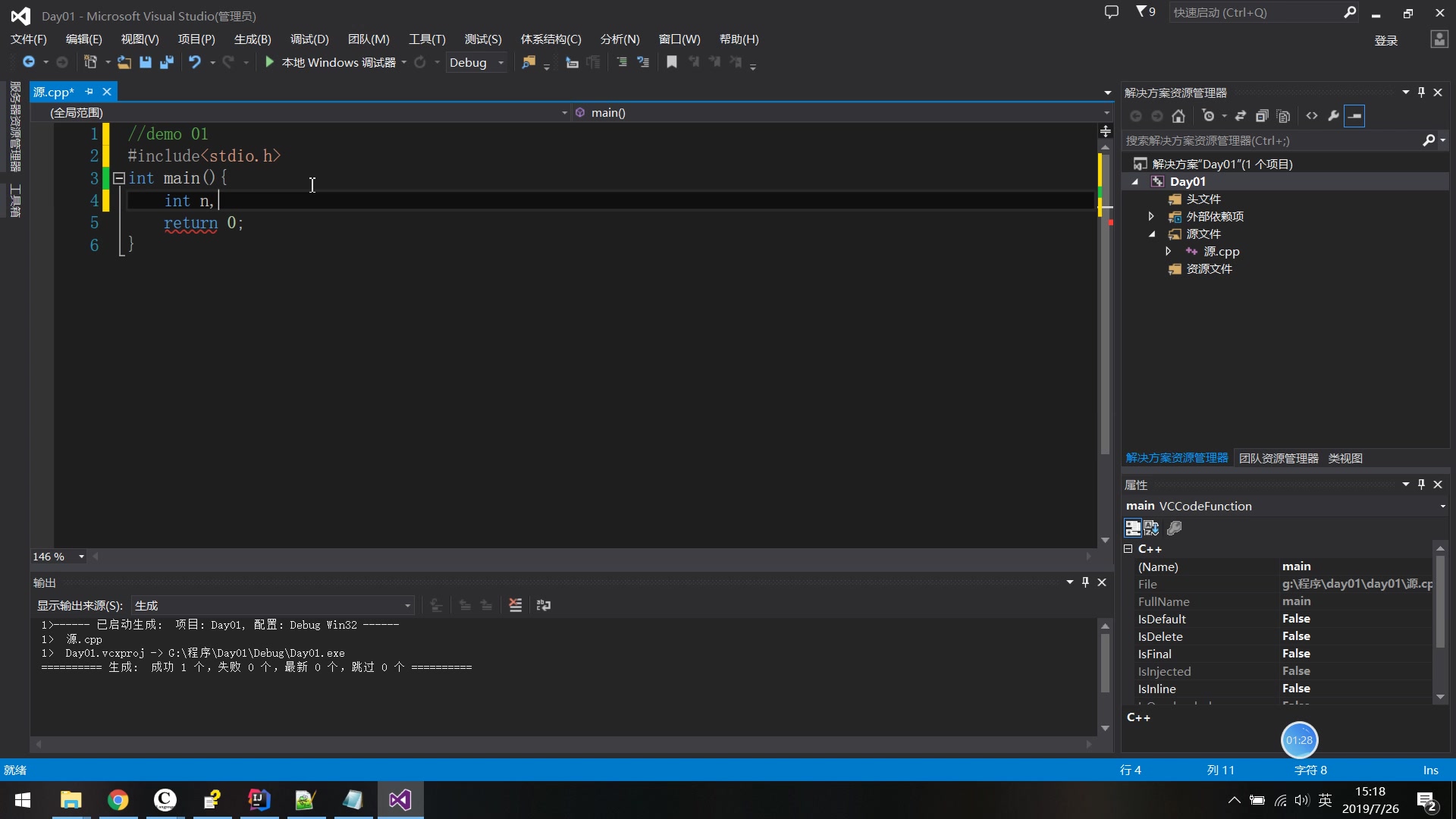This screenshot has width=1456, height=819.
Task: Toggle pin on 源.cpp tab
Action: [89, 92]
